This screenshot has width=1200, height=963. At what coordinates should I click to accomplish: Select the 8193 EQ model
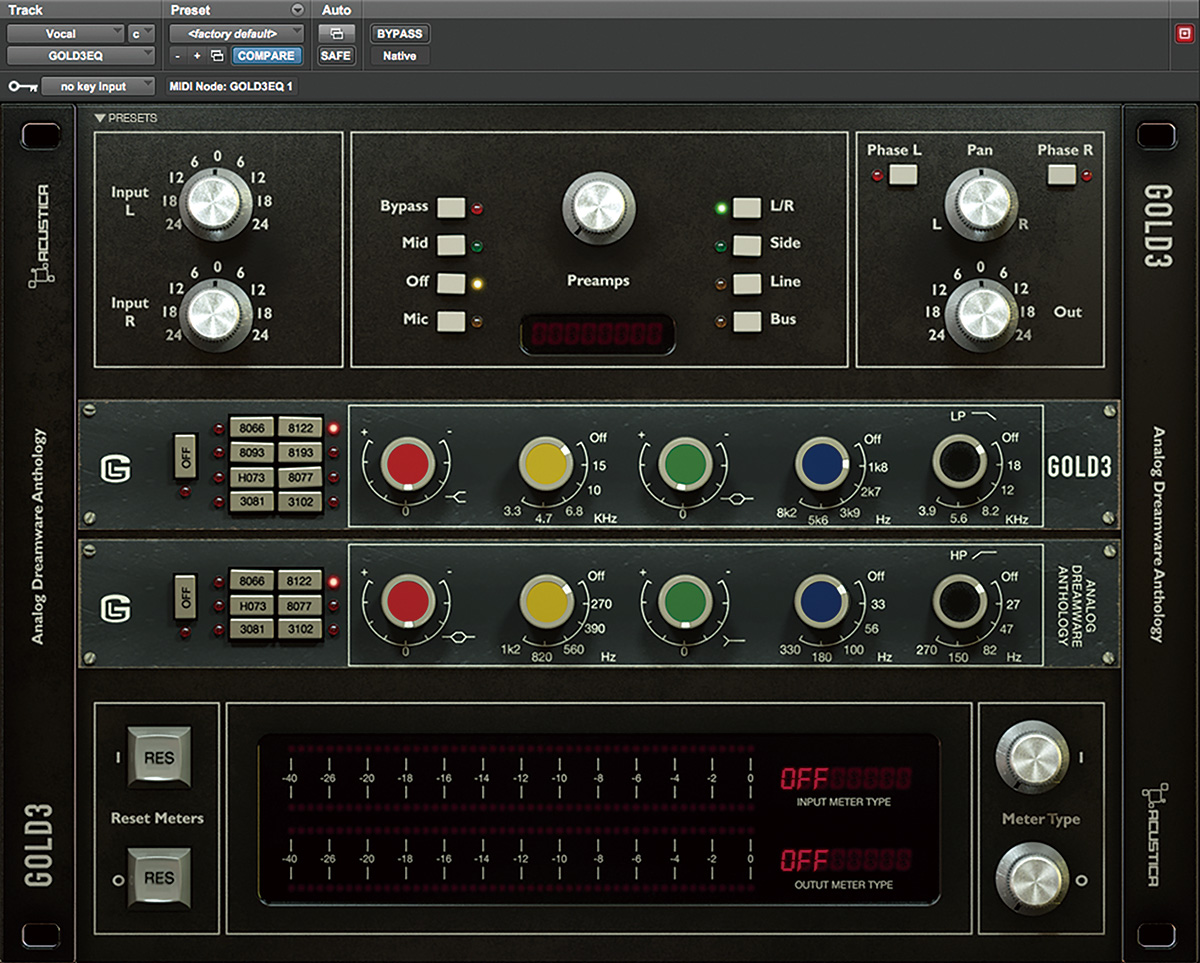pyautogui.click(x=299, y=453)
